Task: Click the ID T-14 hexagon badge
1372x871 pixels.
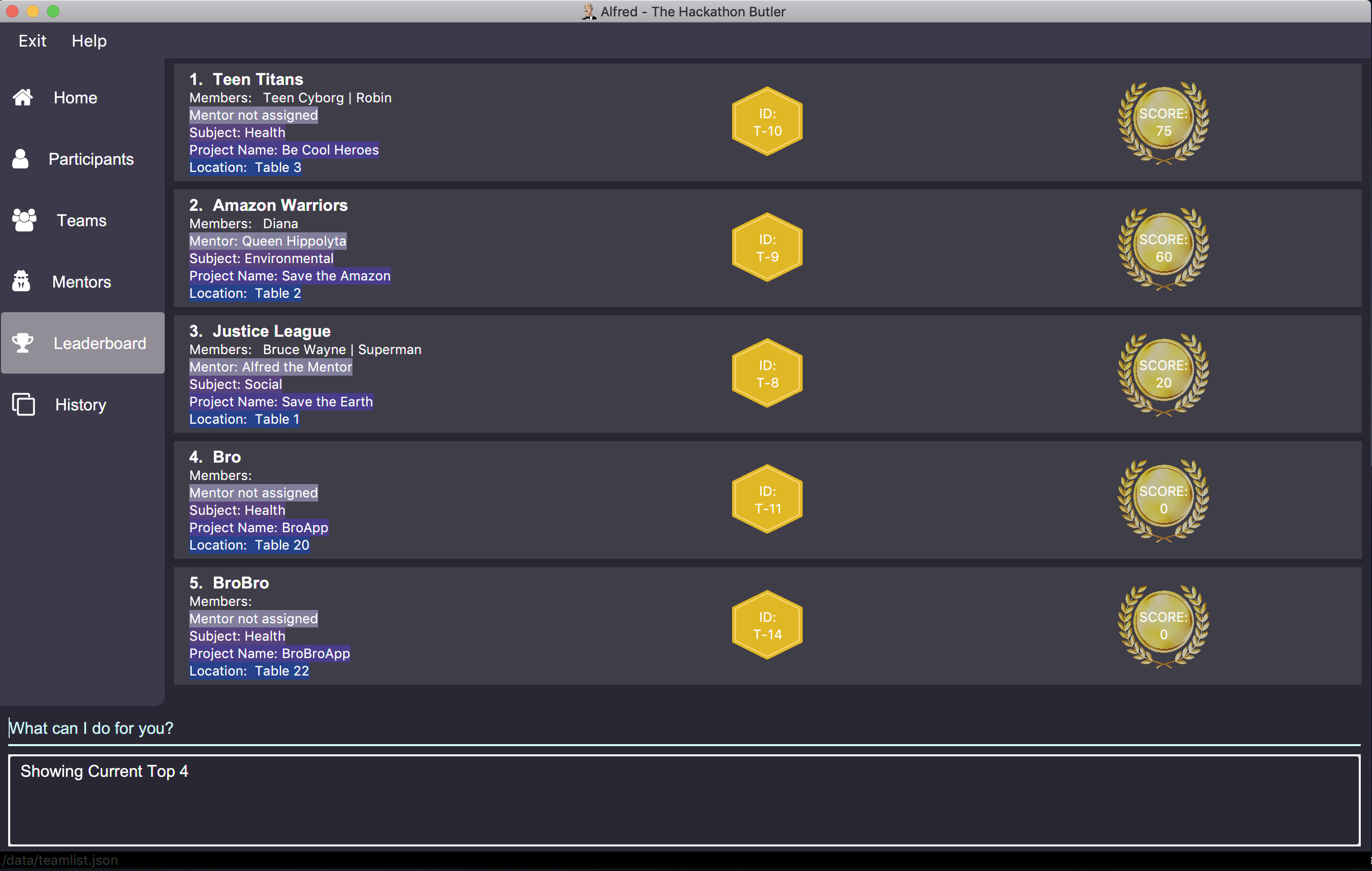Action: [x=767, y=625]
